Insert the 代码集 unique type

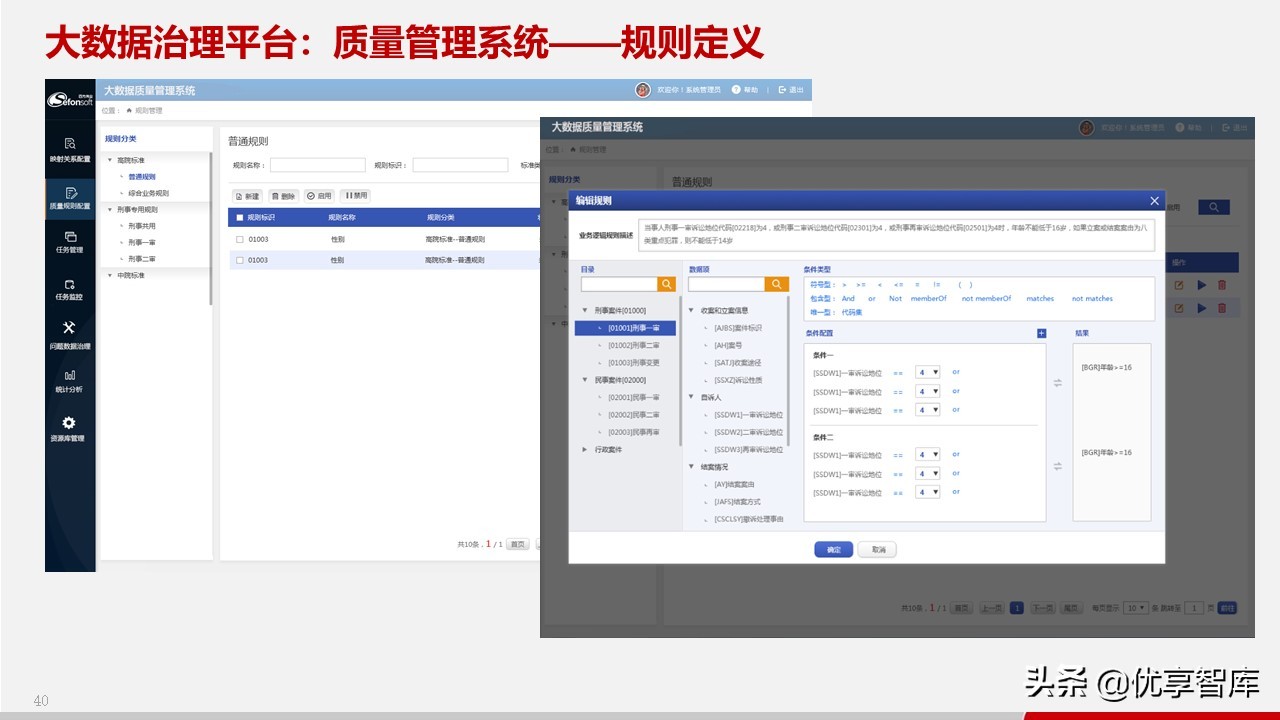[852, 312]
